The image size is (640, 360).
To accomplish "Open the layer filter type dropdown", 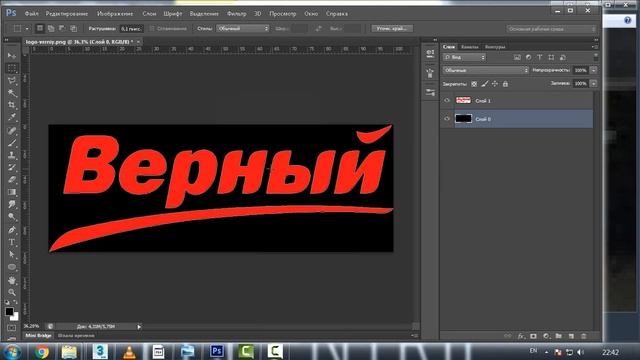I will point(464,58).
